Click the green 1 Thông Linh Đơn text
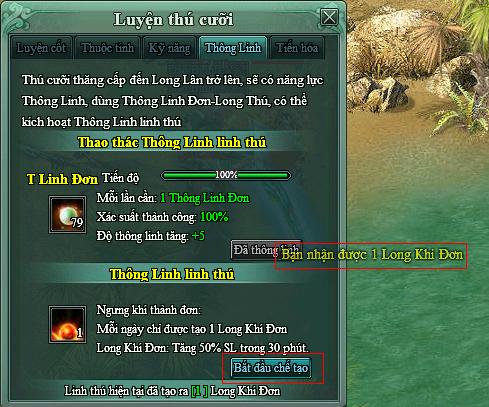 click(205, 198)
